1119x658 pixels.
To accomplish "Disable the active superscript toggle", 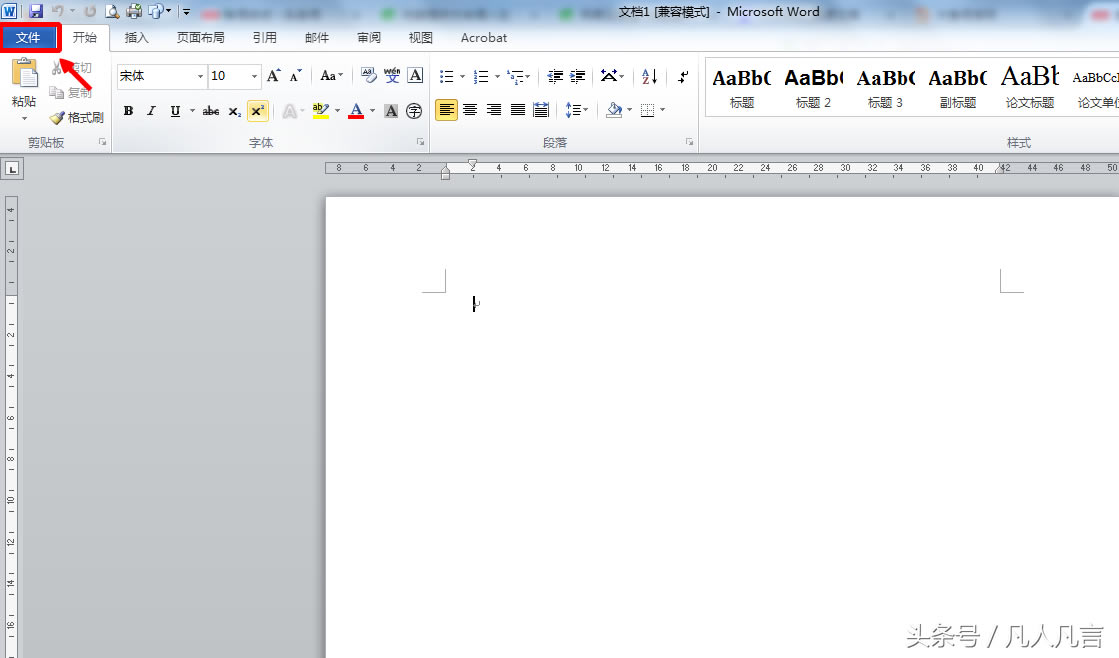I will [257, 110].
